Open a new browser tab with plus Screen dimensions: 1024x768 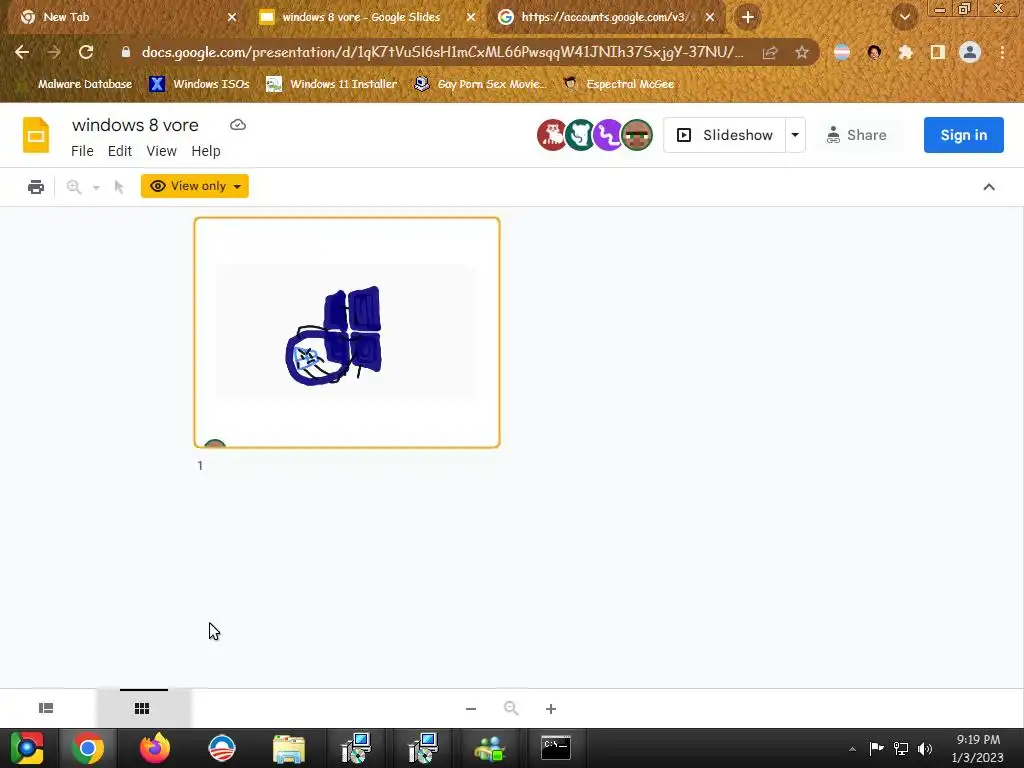click(x=748, y=18)
